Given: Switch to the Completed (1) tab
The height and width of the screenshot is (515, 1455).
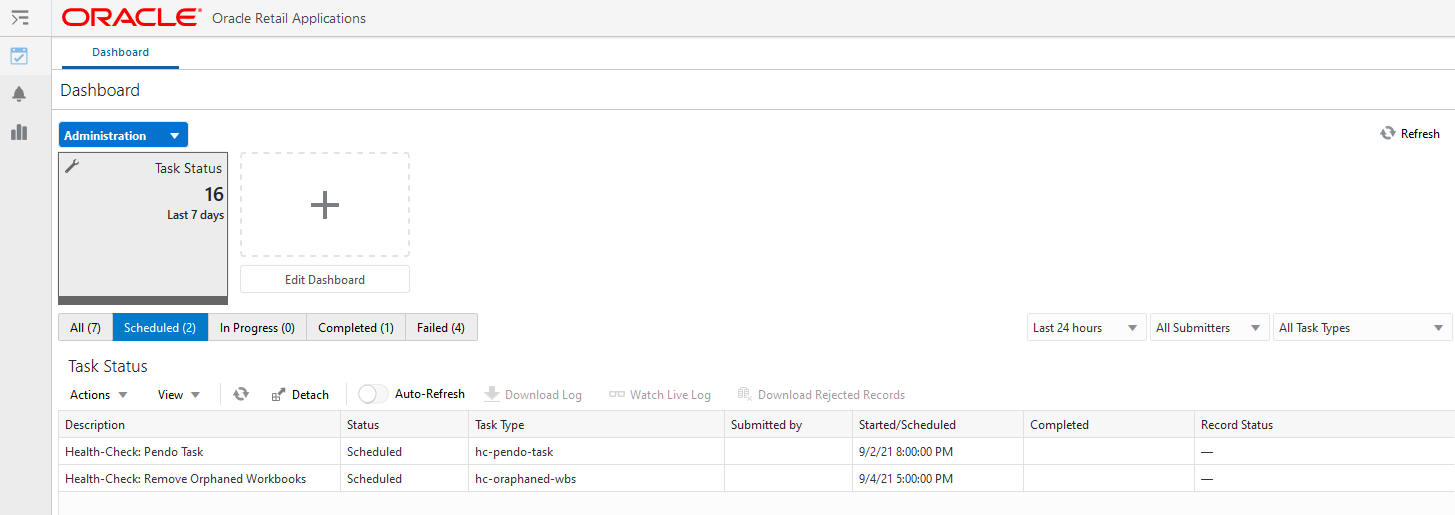Looking at the screenshot, I should [x=356, y=327].
